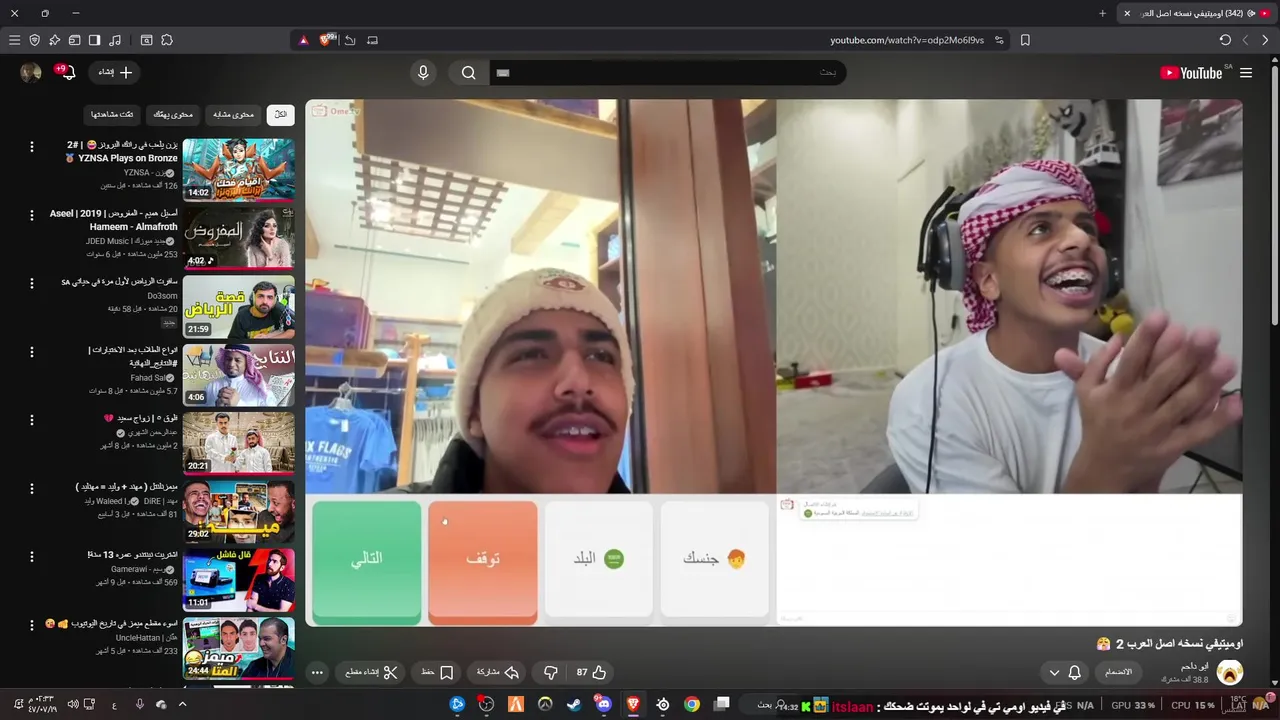This screenshot has width=1280, height=720.
Task: Open options for Aseel Hameem Almafroth video
Action: click(x=31, y=215)
